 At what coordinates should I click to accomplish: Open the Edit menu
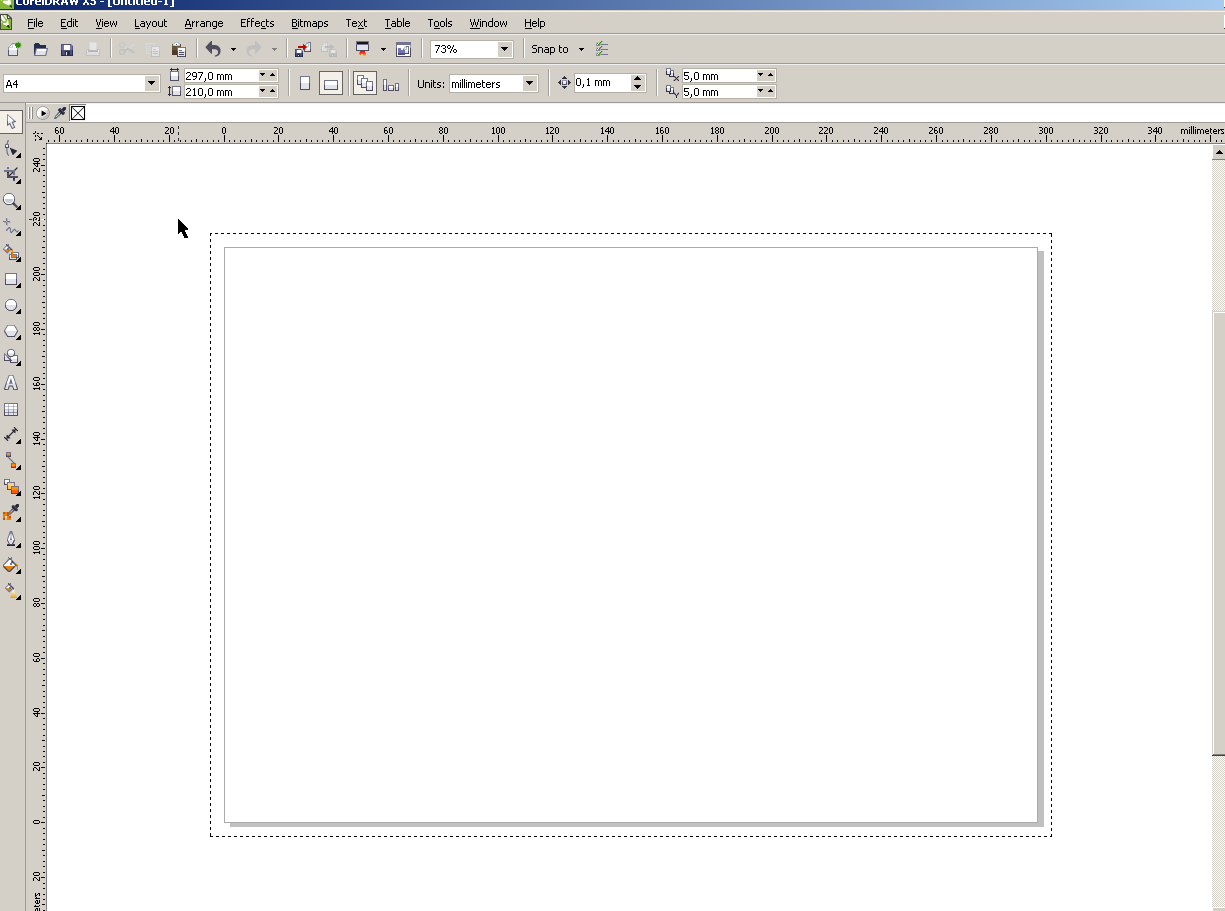click(x=69, y=23)
